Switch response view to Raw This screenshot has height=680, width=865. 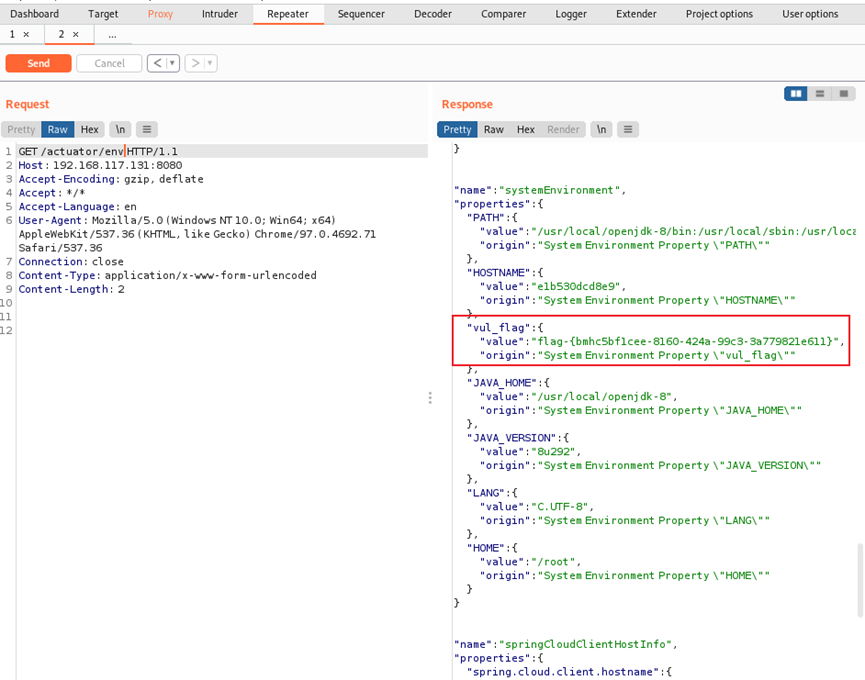click(494, 130)
